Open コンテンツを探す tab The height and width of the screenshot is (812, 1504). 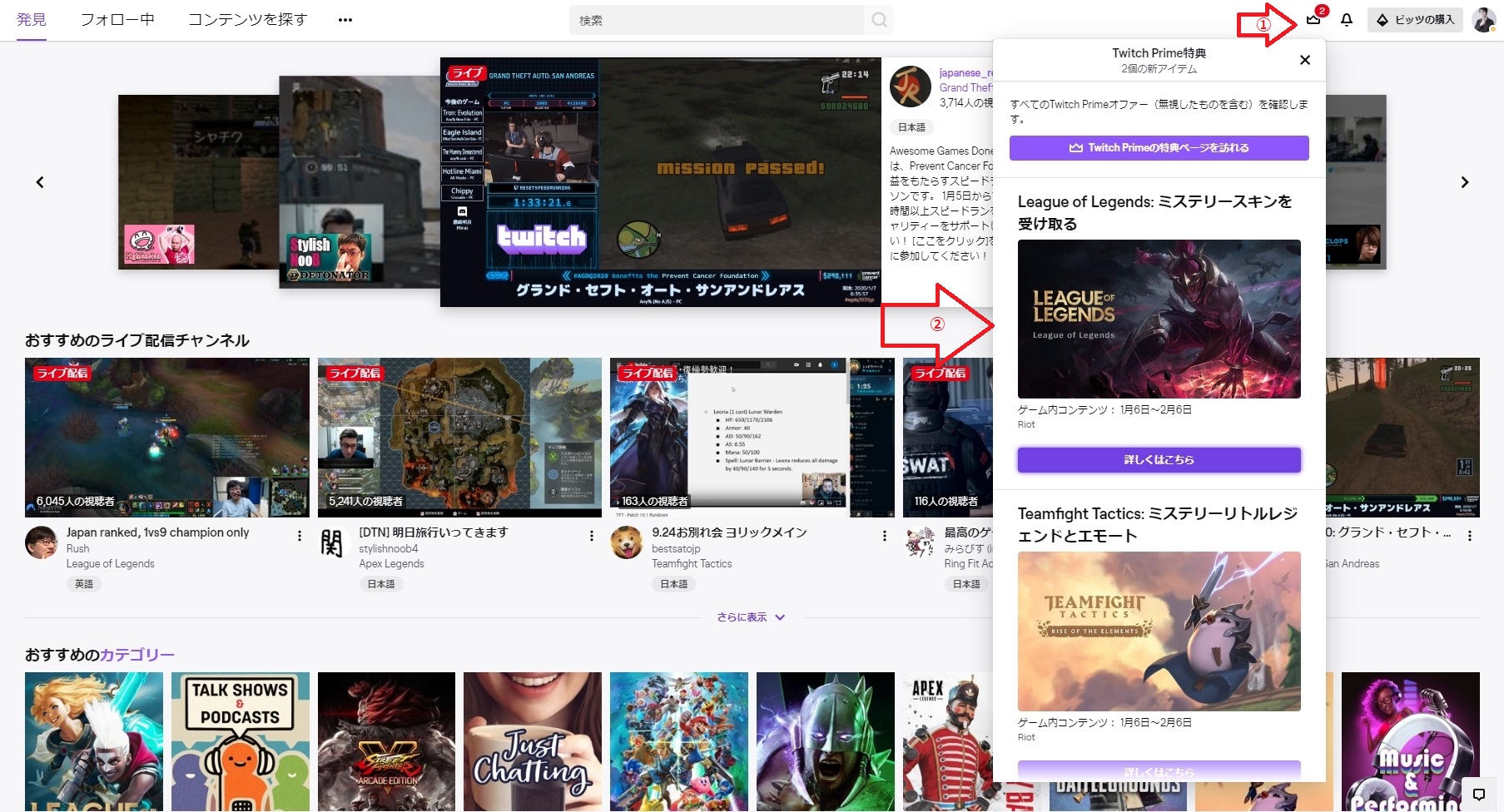[247, 19]
